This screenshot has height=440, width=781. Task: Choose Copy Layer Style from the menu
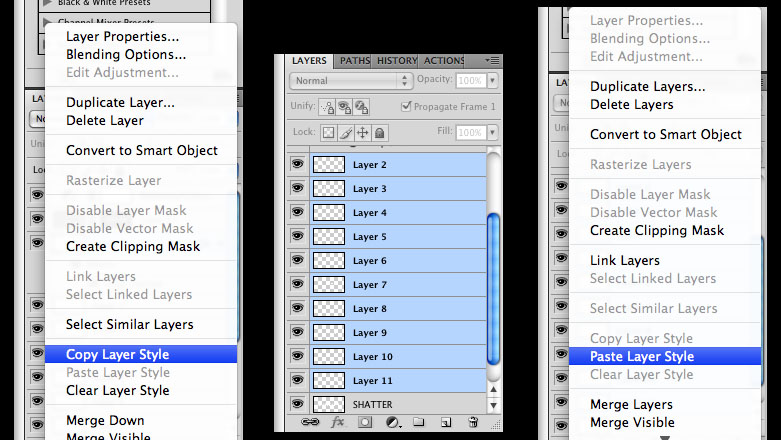141,354
